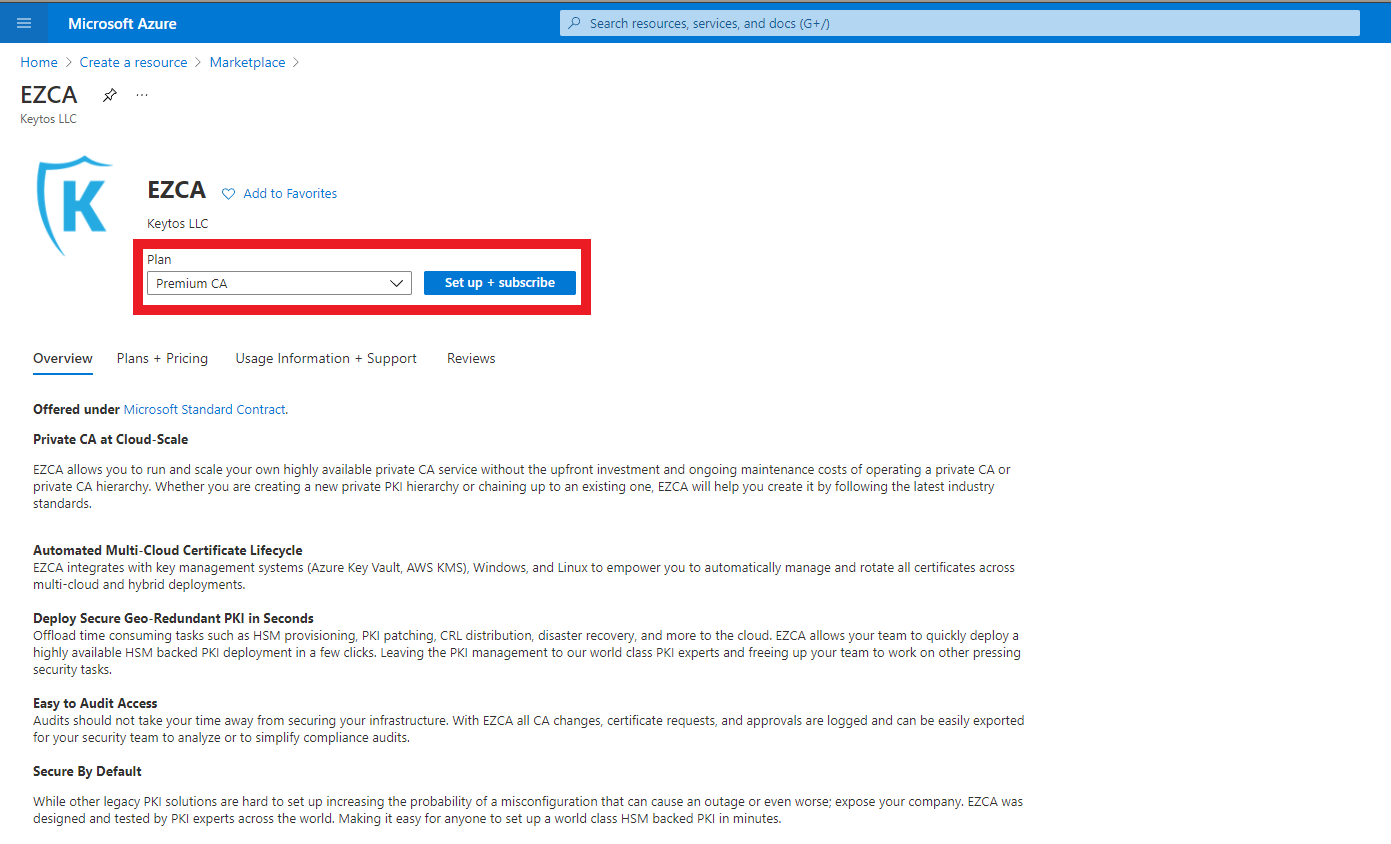
Task: Click the Set up + subscribe button
Action: pos(500,283)
